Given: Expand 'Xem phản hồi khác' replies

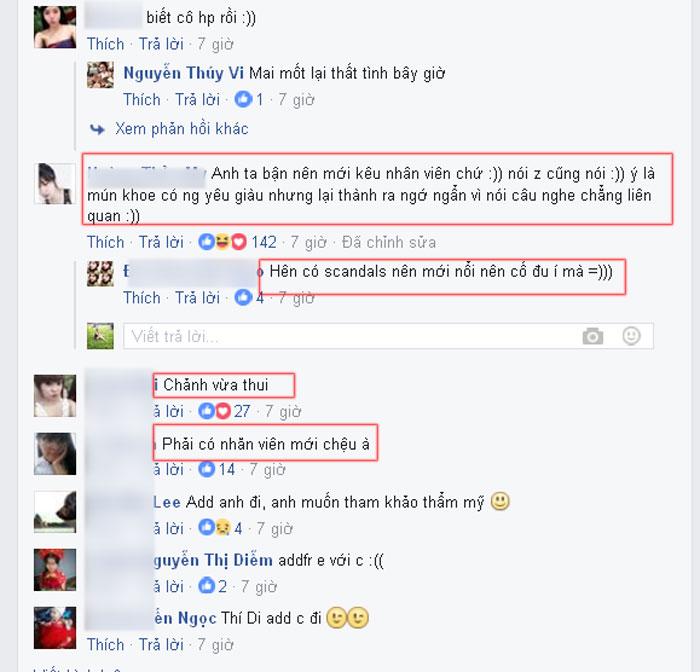Looking at the screenshot, I should [x=182, y=129].
